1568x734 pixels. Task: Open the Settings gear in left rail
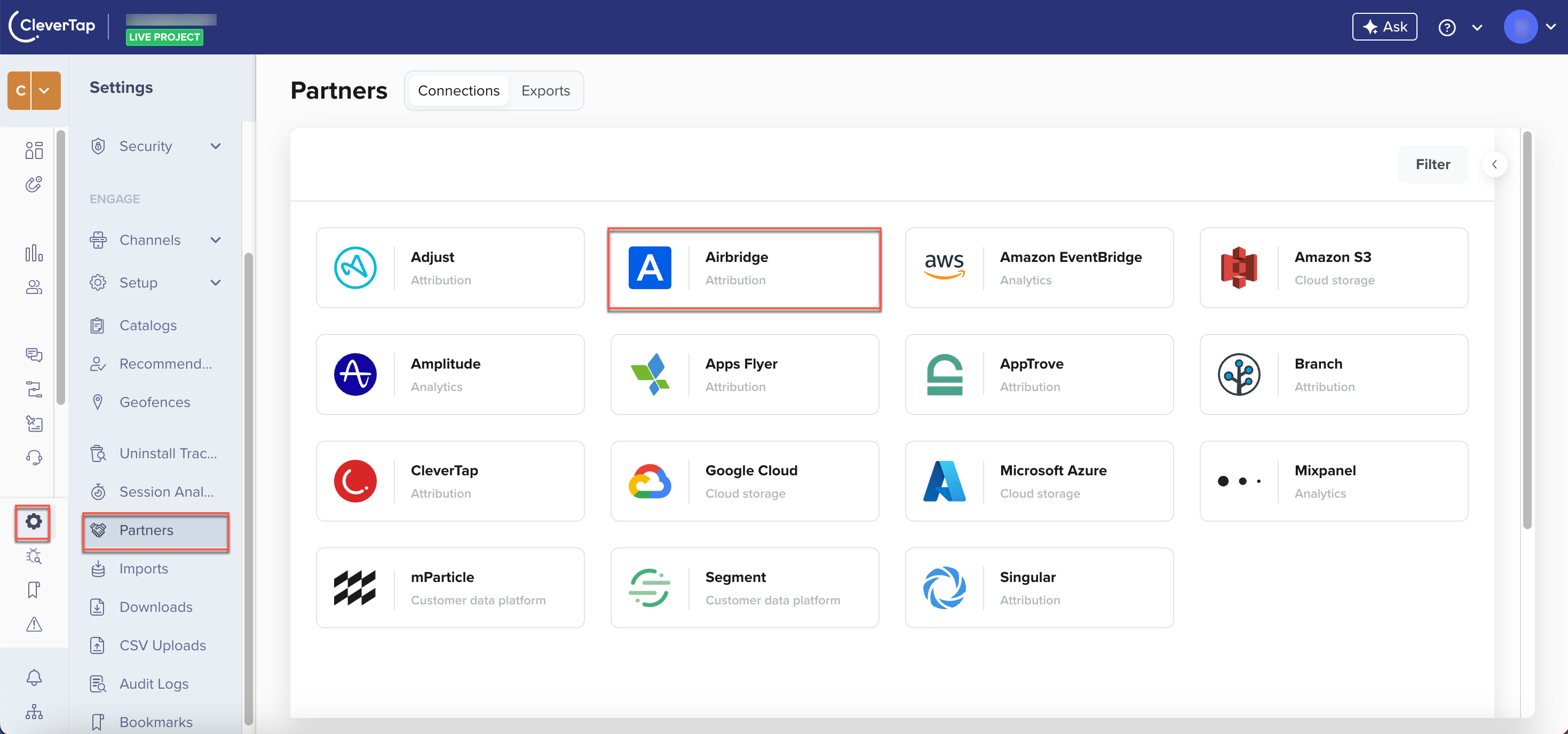point(34,522)
